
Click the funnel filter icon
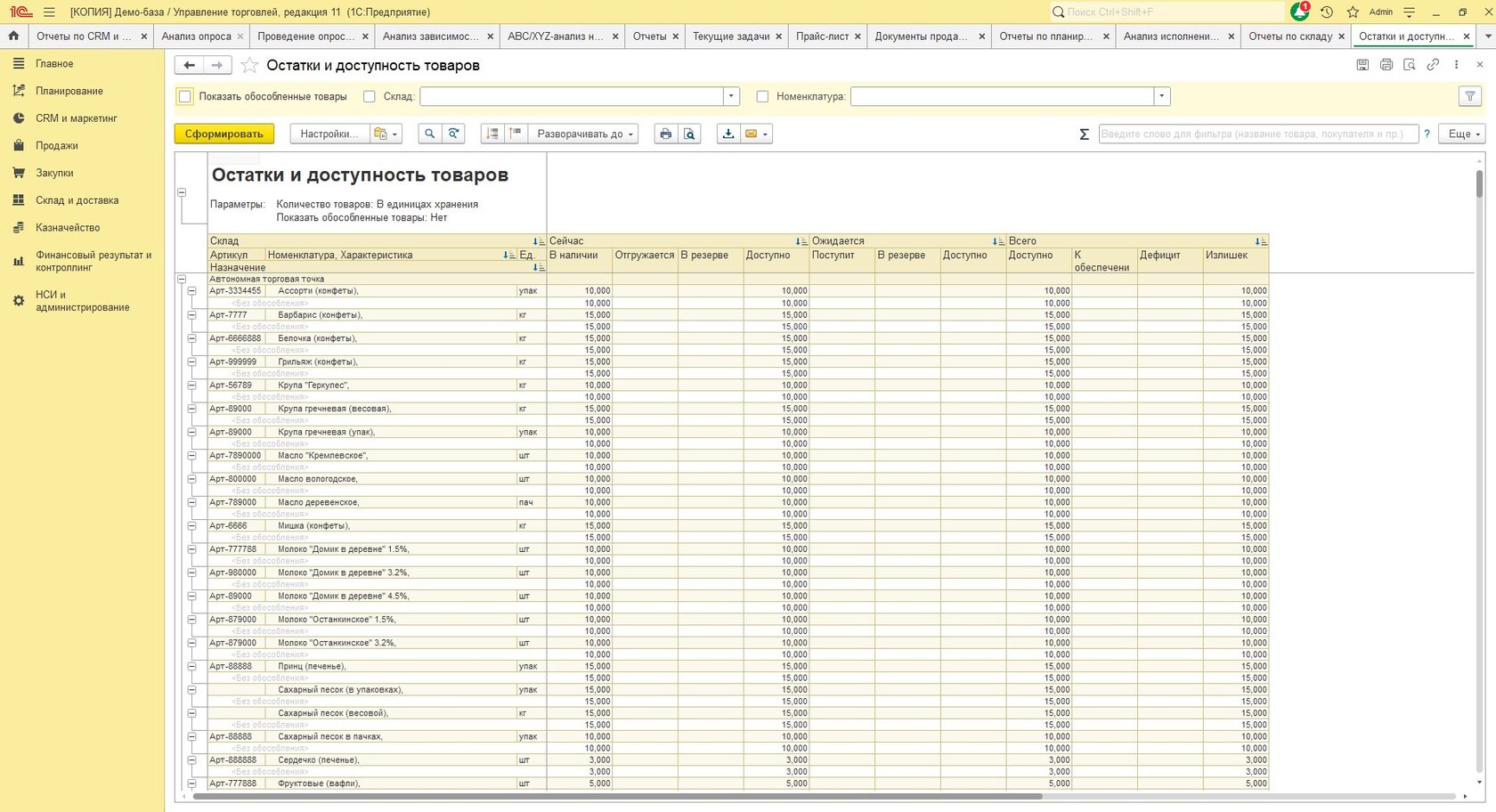1470,96
